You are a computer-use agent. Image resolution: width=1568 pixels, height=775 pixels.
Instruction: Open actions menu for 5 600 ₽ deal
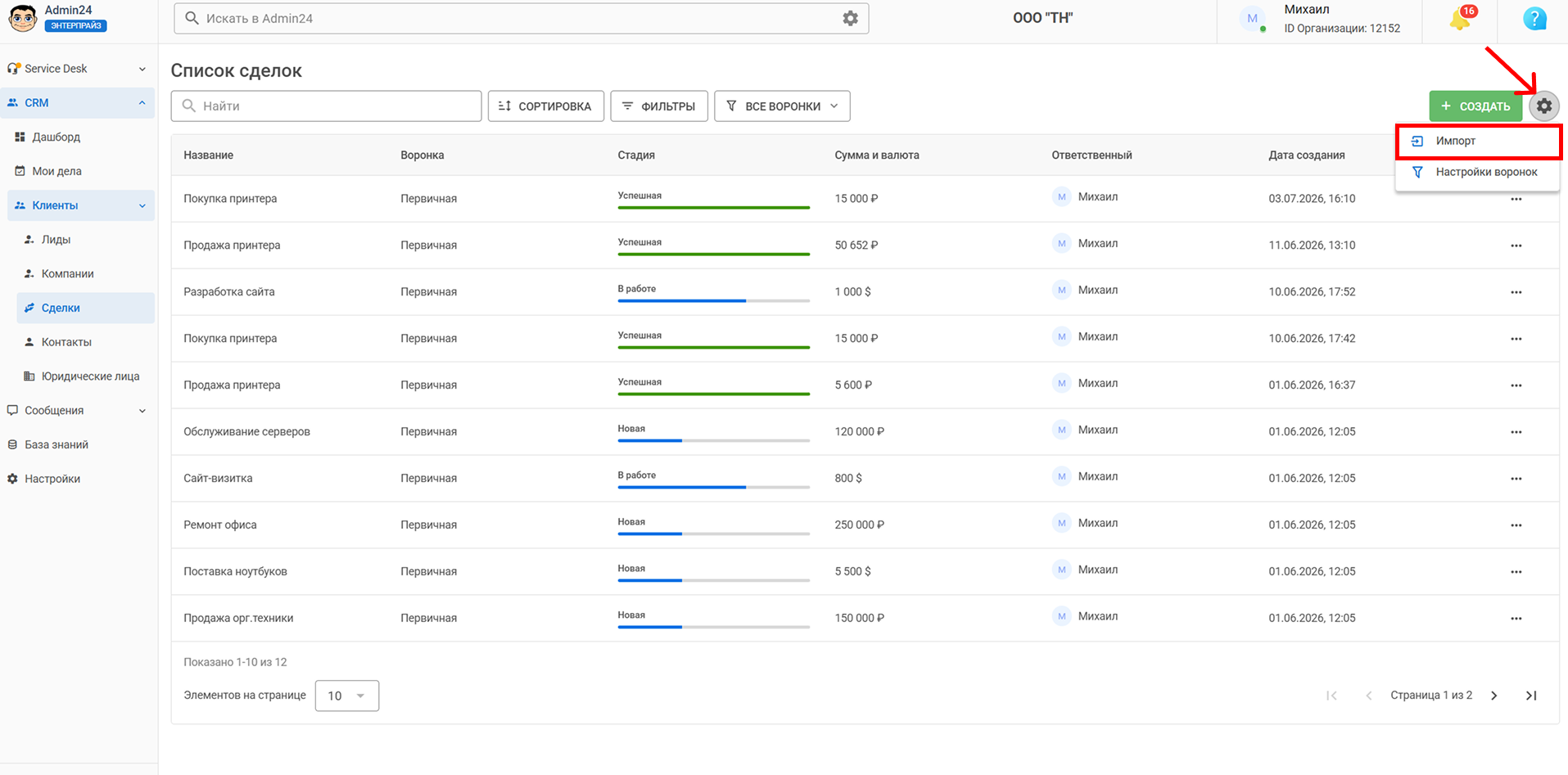pyautogui.click(x=1516, y=385)
